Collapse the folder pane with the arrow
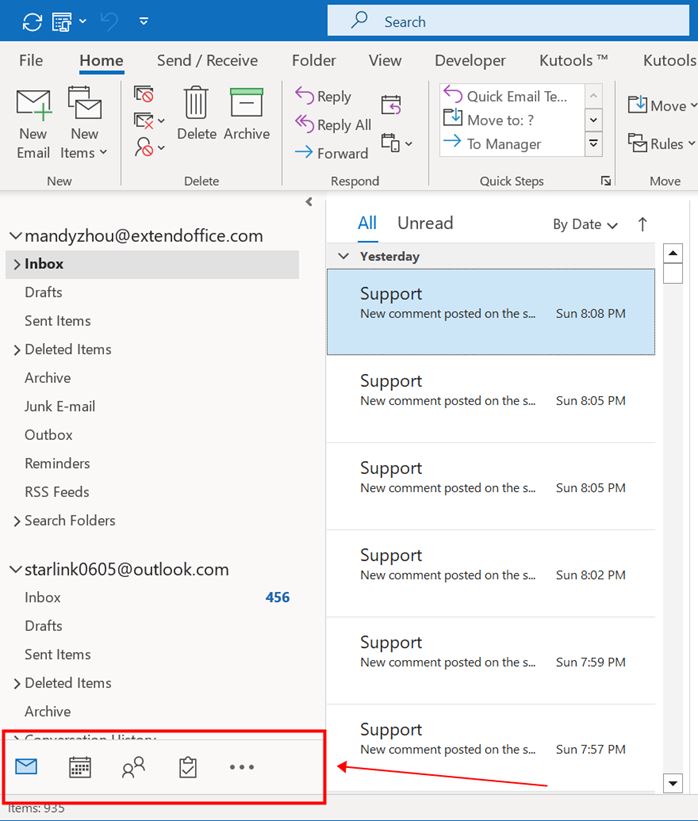 [x=309, y=202]
